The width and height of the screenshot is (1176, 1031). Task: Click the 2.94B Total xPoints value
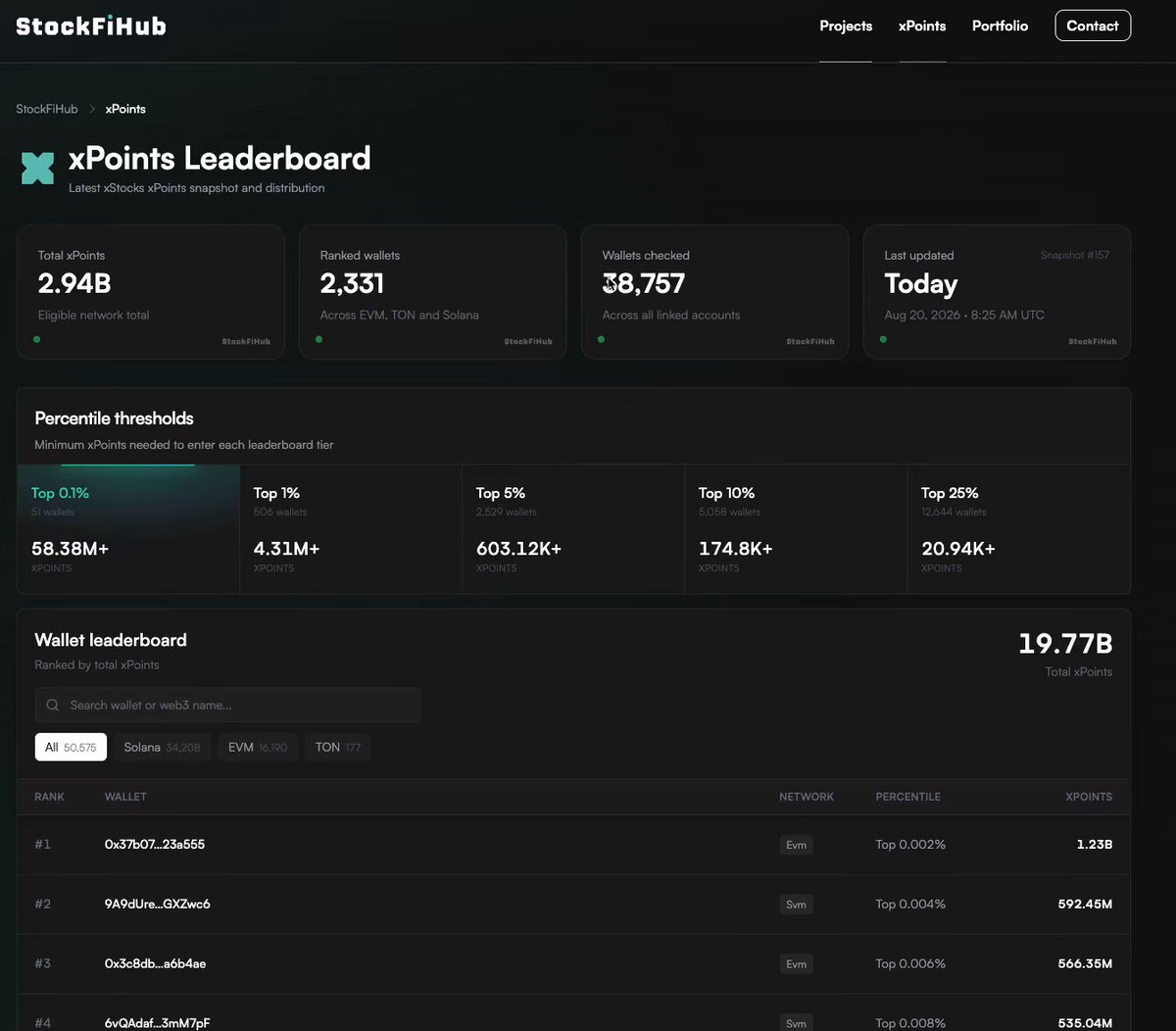(x=74, y=283)
